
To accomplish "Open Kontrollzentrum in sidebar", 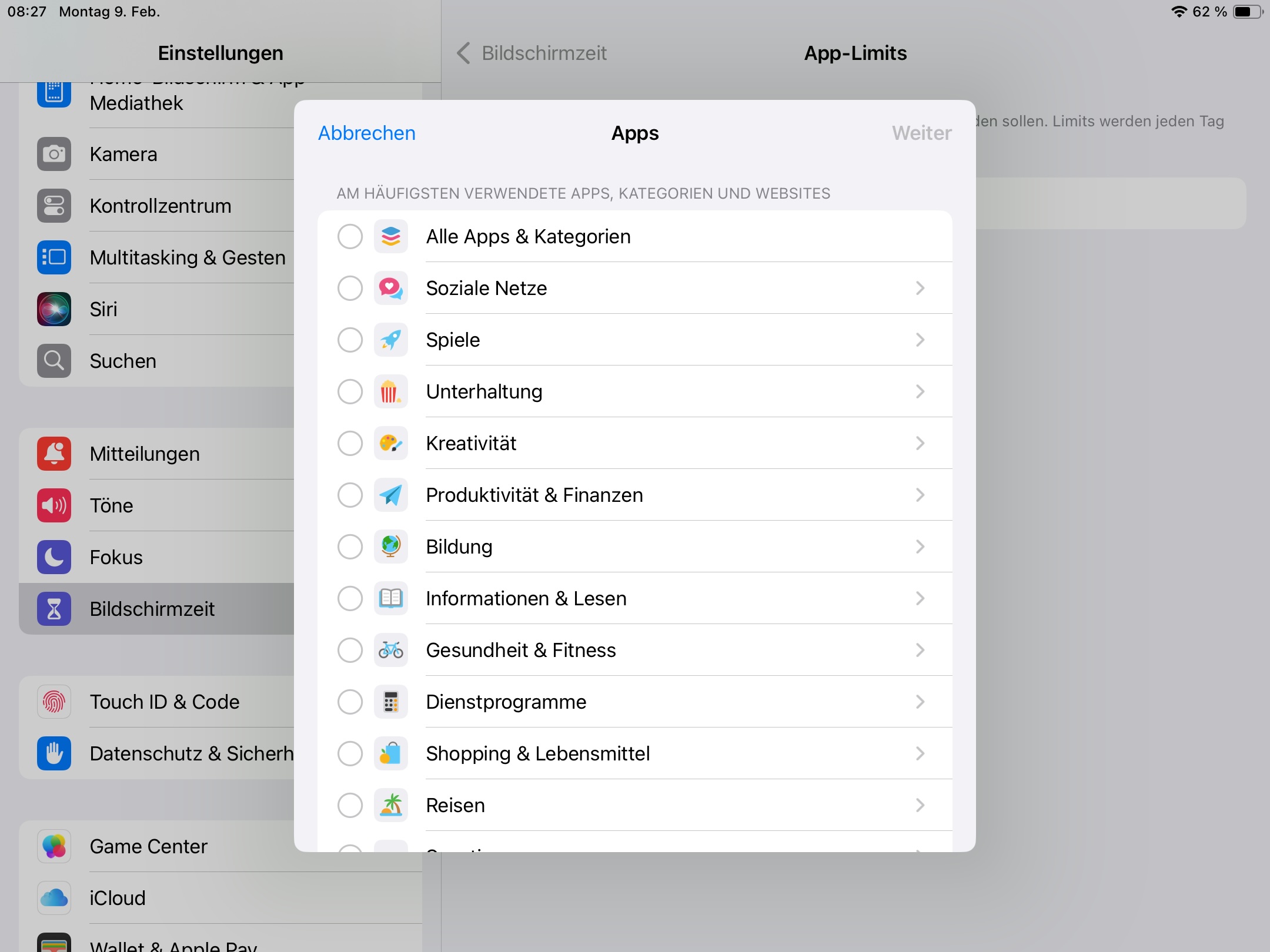I will [x=156, y=206].
